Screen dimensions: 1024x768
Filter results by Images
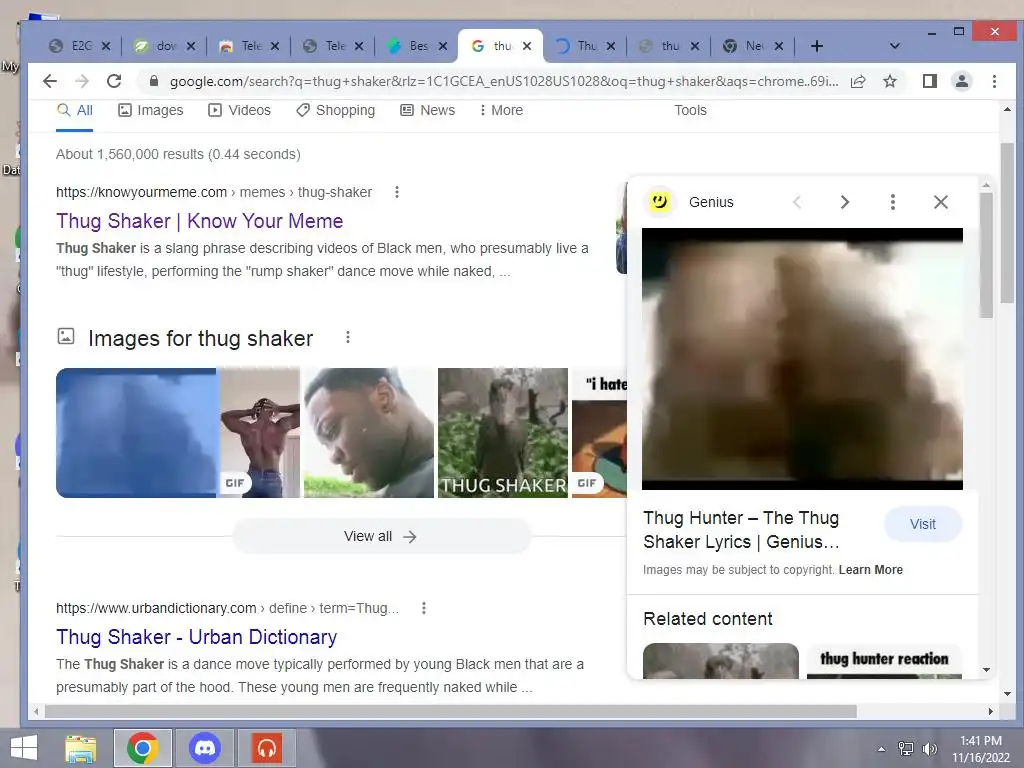click(151, 110)
